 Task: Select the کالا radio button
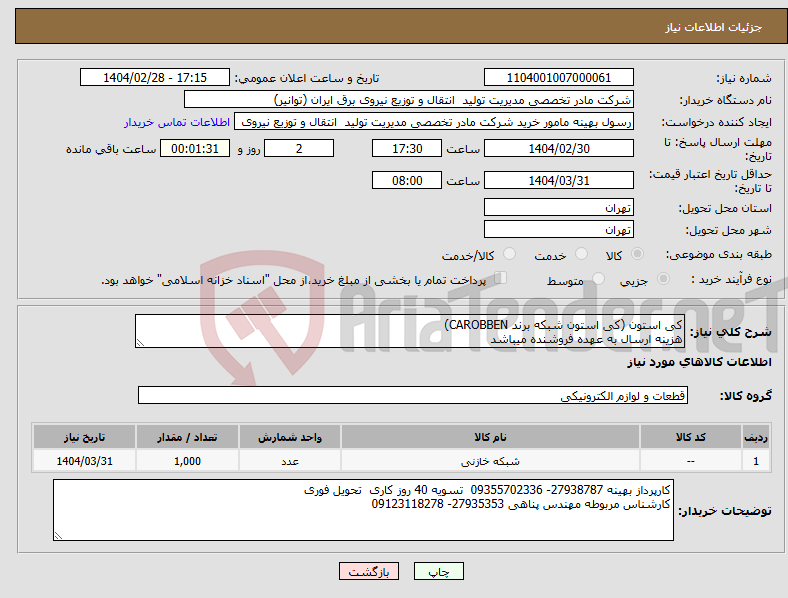point(637,254)
